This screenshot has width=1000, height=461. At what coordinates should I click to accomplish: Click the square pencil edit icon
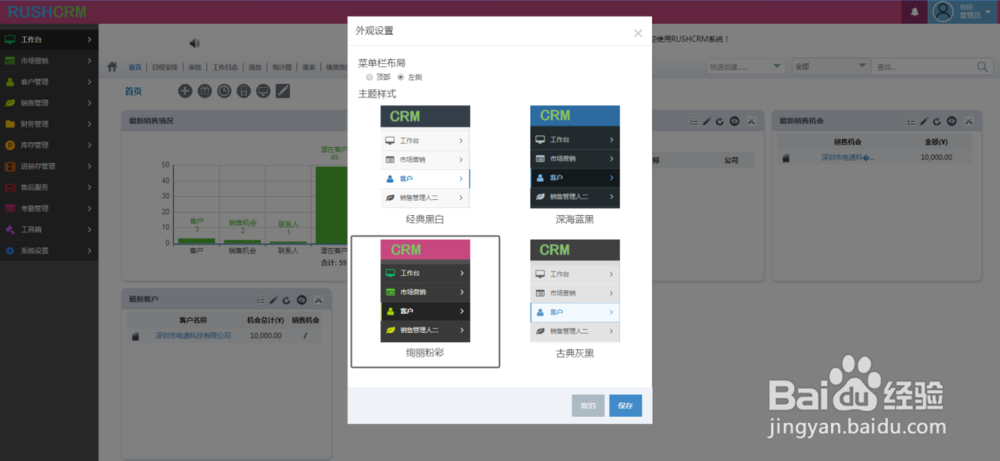coord(283,91)
